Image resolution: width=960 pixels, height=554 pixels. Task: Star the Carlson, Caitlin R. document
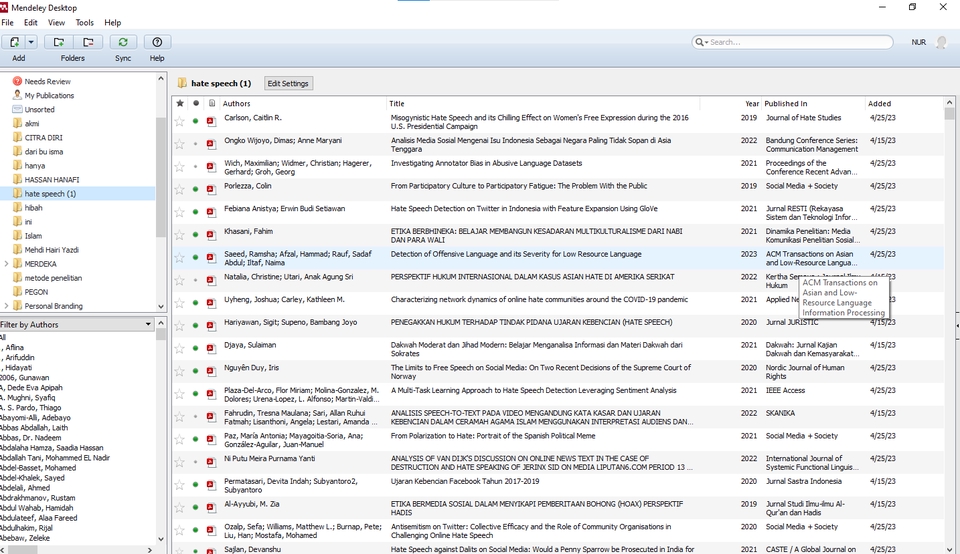(x=179, y=121)
